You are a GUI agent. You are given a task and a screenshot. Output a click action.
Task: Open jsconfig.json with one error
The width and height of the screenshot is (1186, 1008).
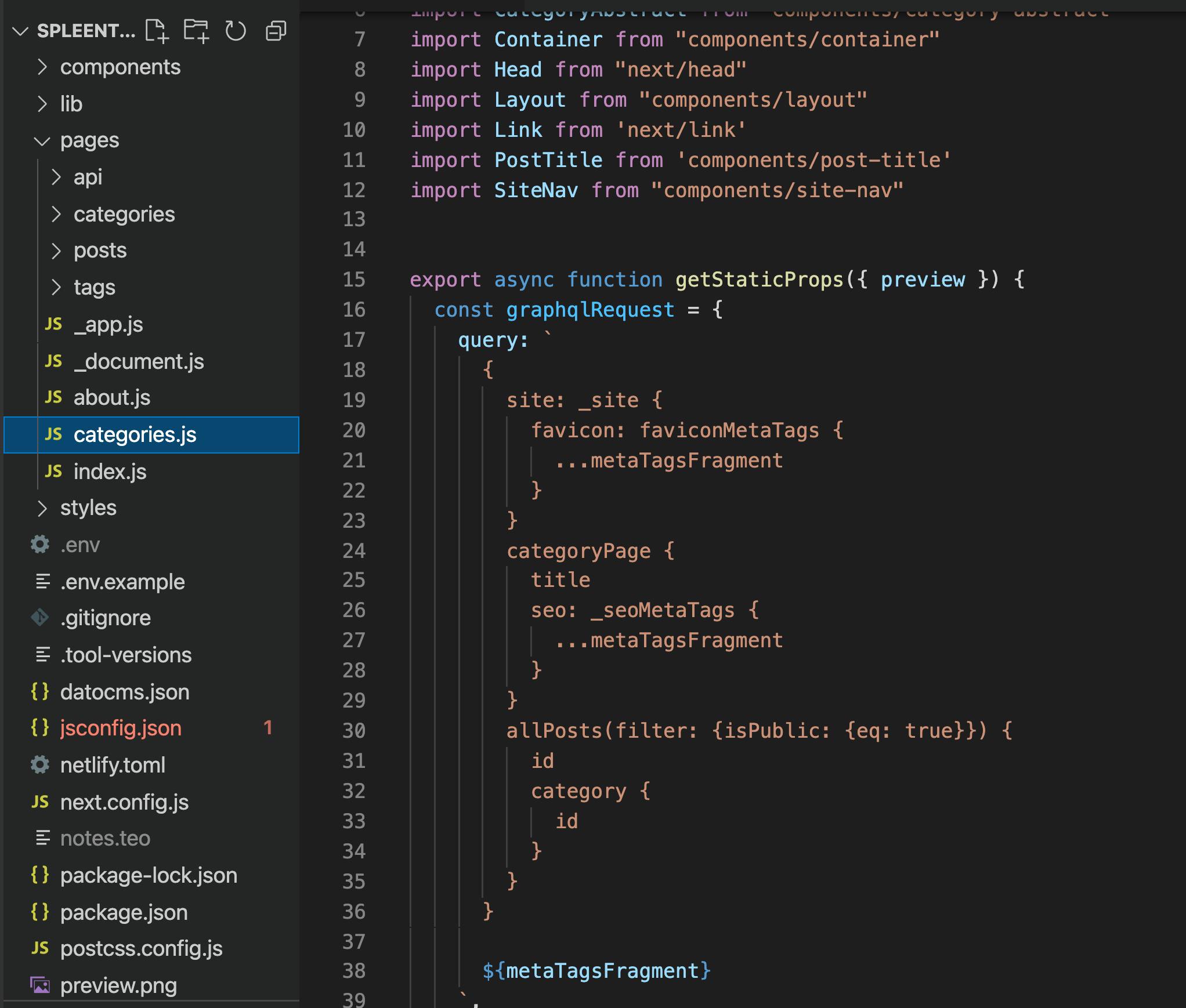point(121,728)
